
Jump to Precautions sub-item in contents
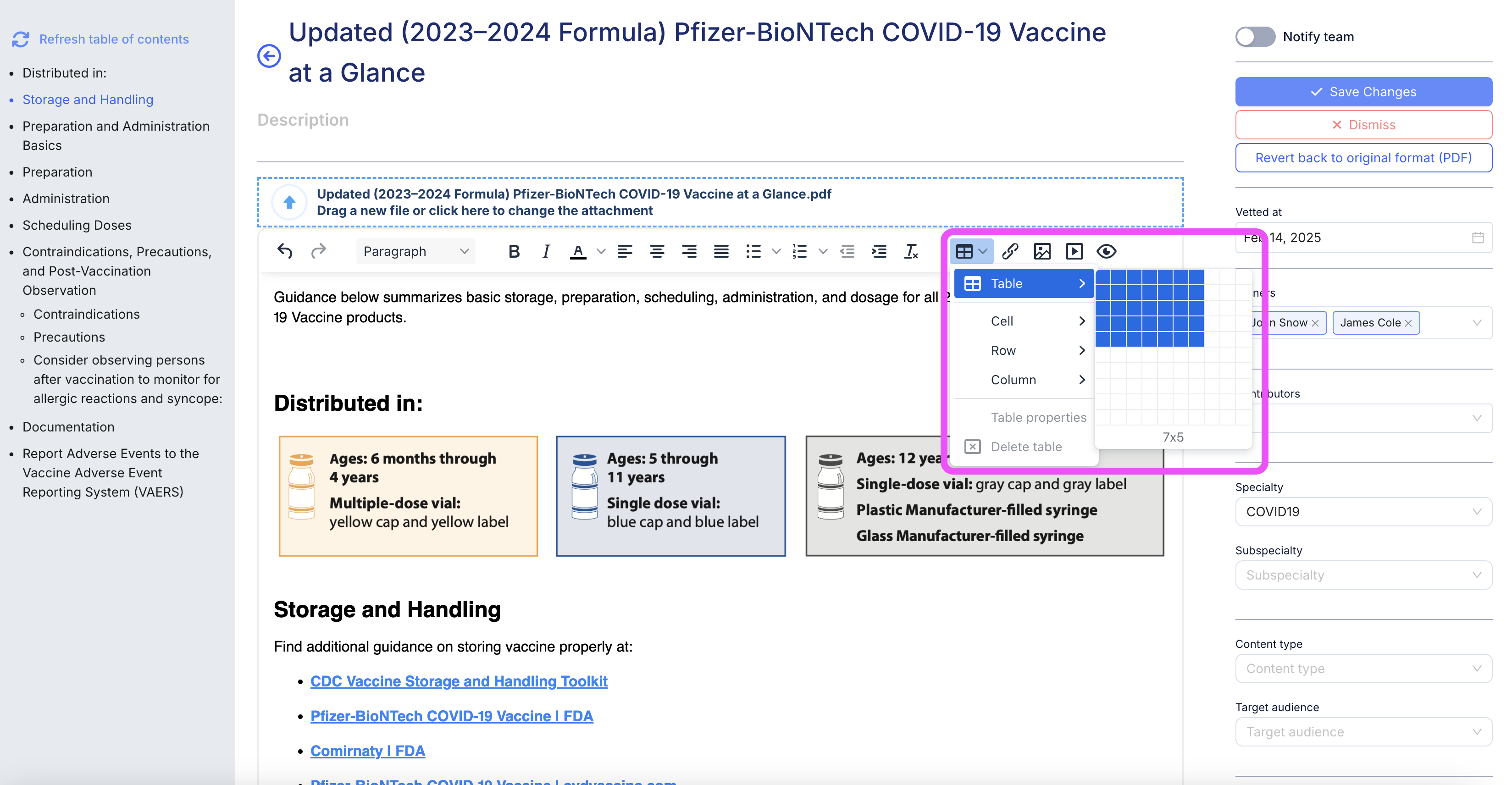point(69,337)
